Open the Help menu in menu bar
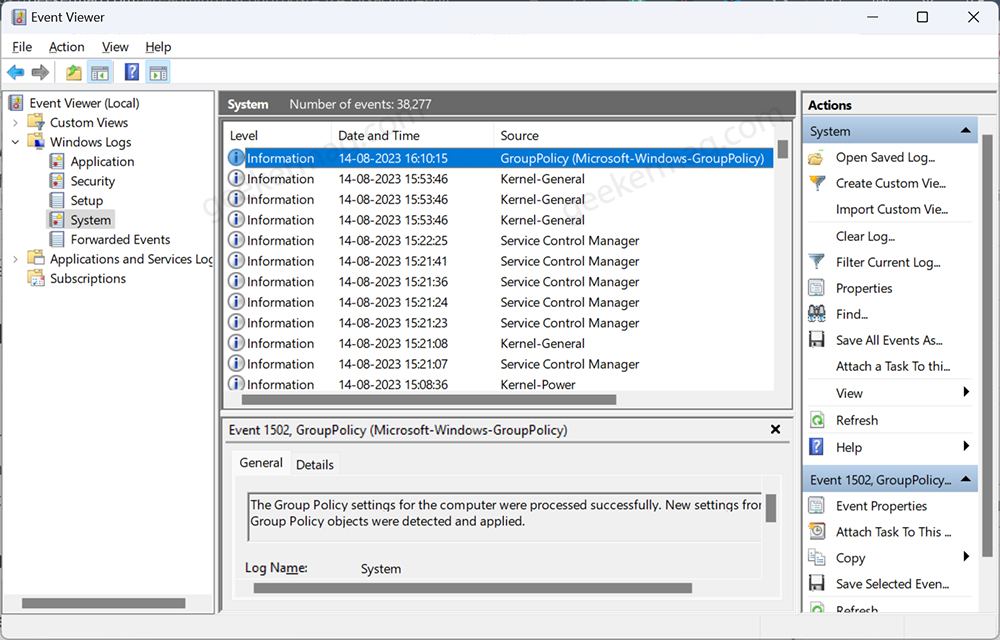This screenshot has width=1000, height=640. 158,47
